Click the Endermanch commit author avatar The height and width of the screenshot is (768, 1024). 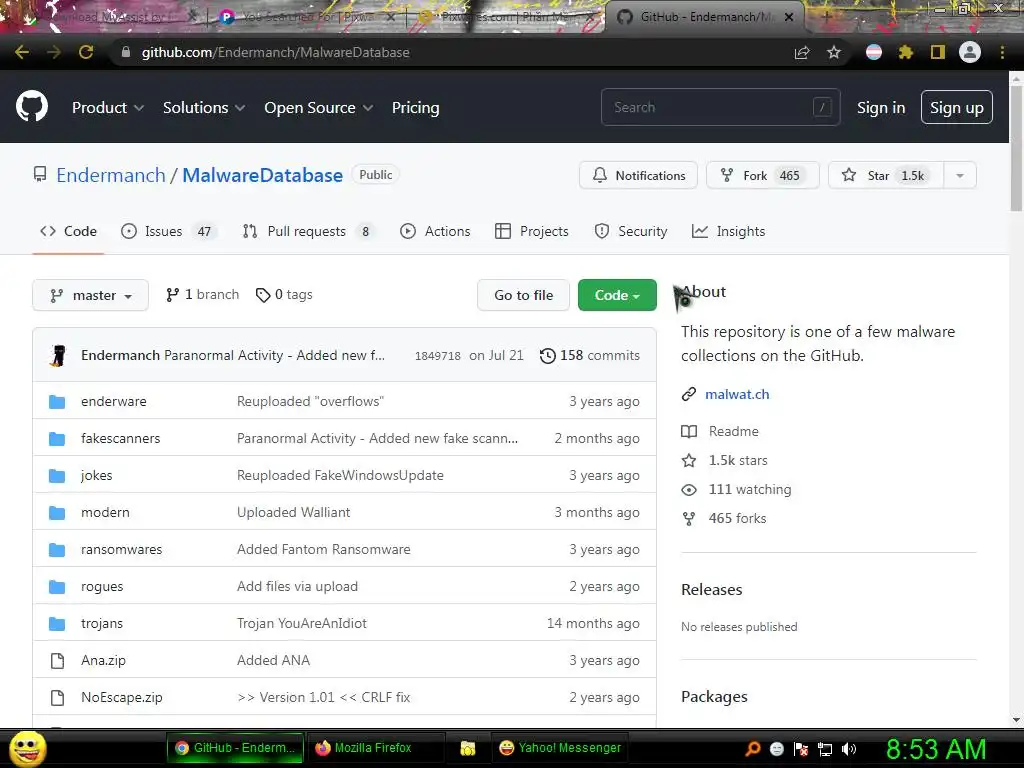pos(58,355)
